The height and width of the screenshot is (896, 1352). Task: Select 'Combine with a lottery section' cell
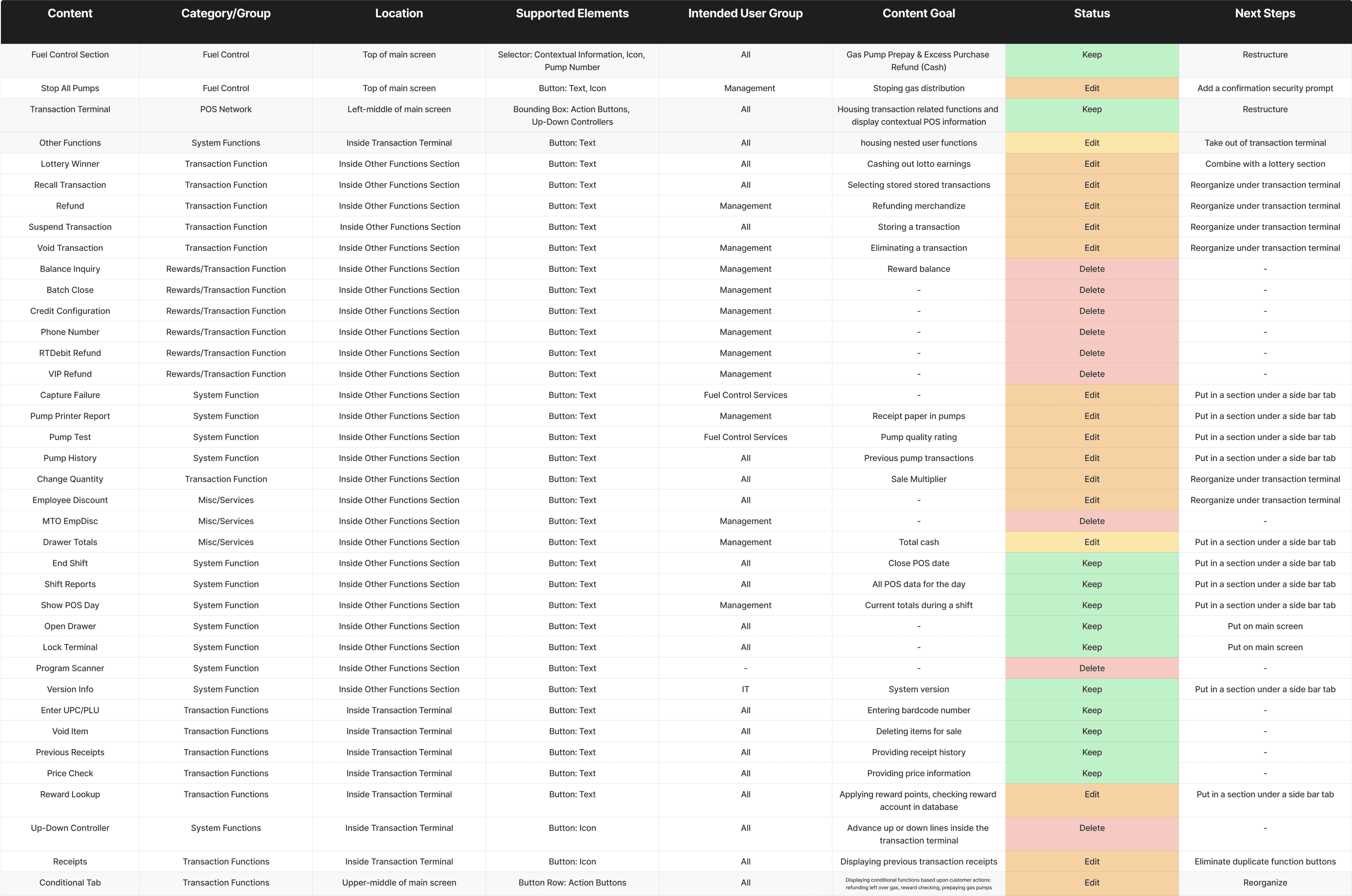pyautogui.click(x=1265, y=164)
